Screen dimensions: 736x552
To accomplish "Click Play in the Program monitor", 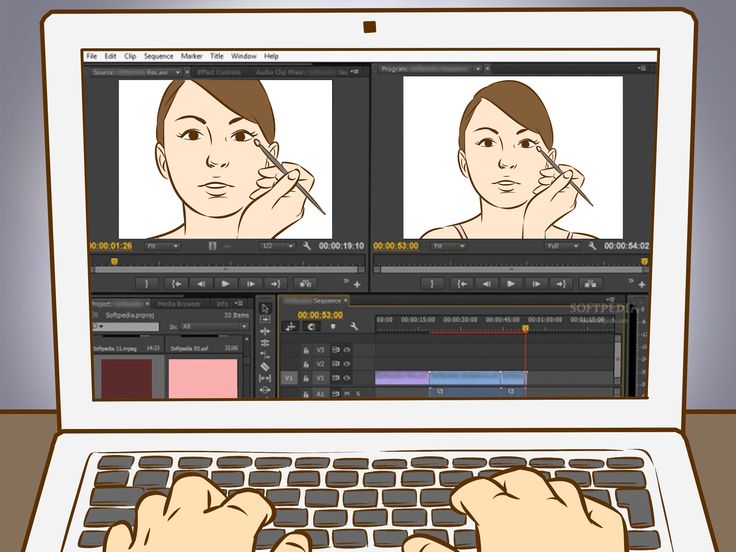I will click(x=511, y=284).
